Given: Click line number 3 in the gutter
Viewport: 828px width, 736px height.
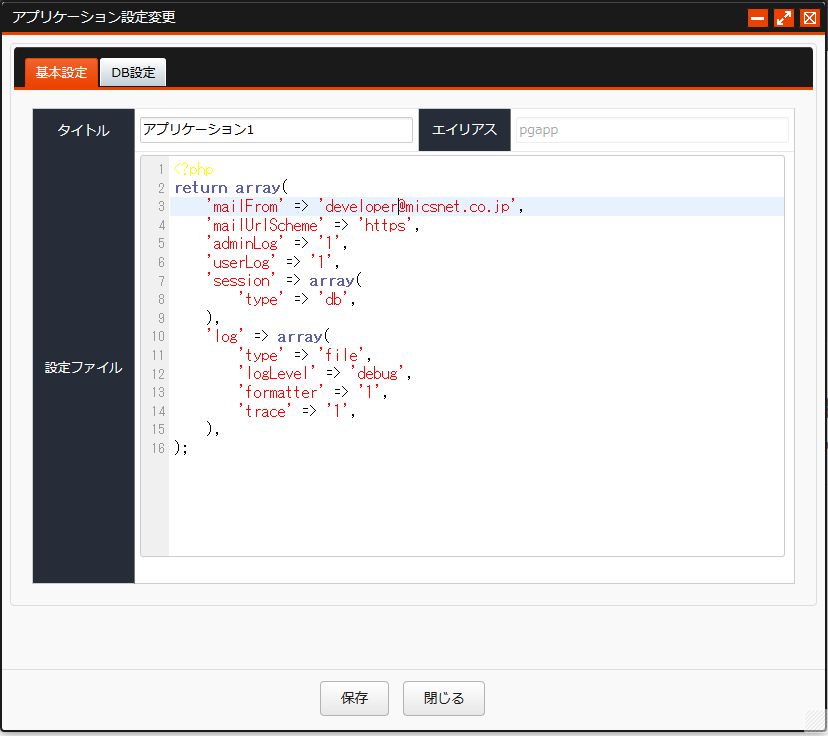Looking at the screenshot, I should (x=161, y=206).
